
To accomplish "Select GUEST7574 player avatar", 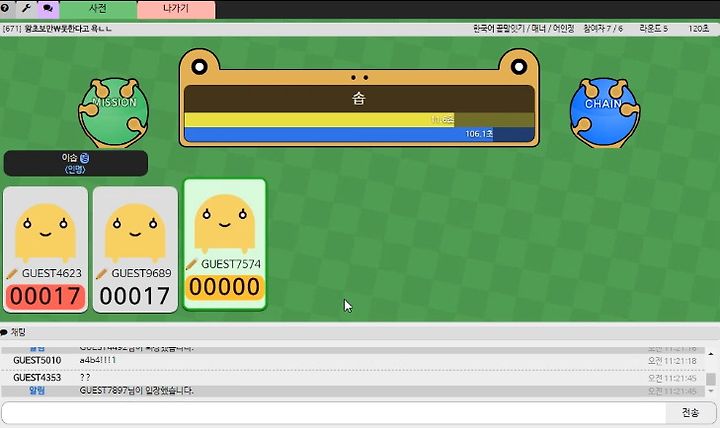I will (x=225, y=224).
